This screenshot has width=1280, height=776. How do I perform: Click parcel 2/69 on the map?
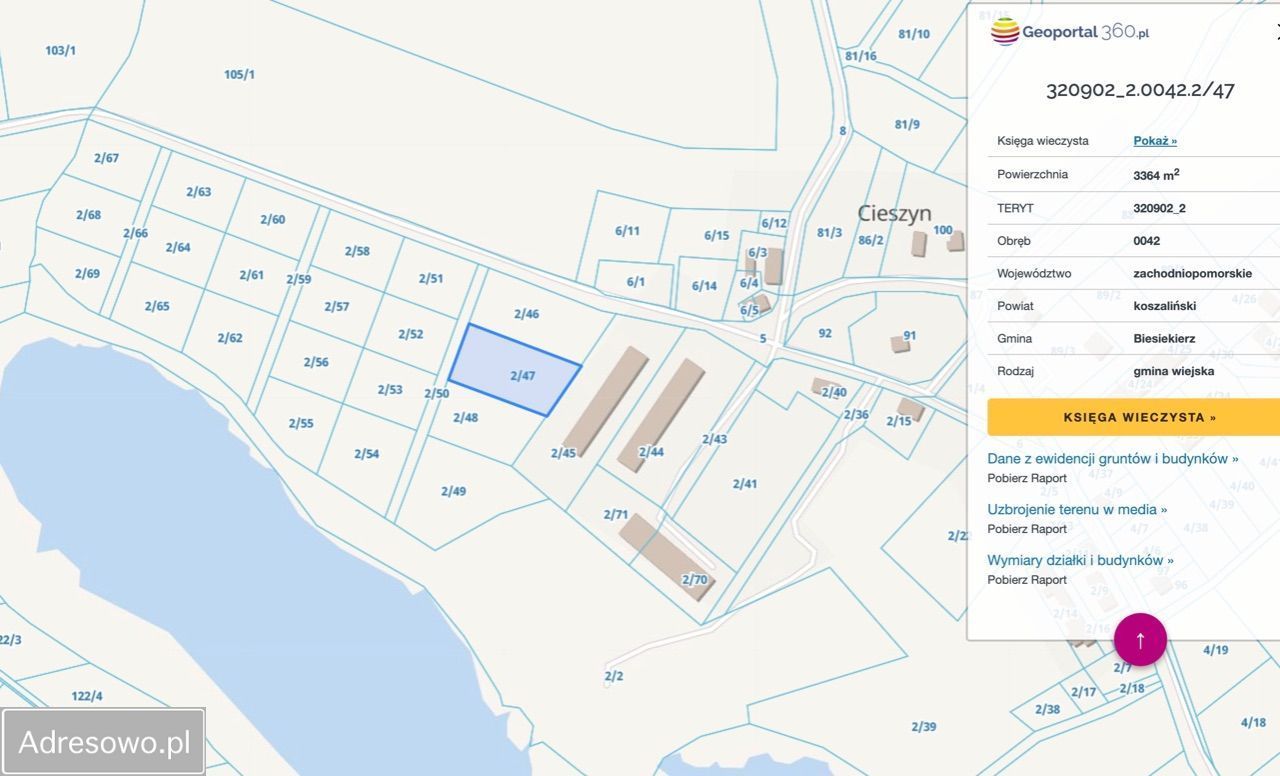(x=87, y=274)
